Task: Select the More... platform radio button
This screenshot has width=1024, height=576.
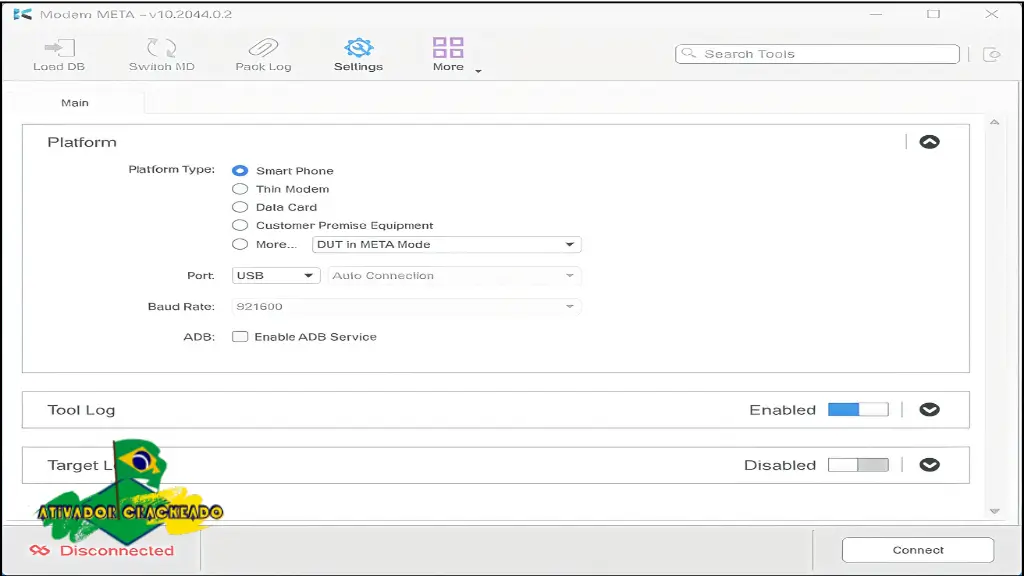Action: (240, 244)
